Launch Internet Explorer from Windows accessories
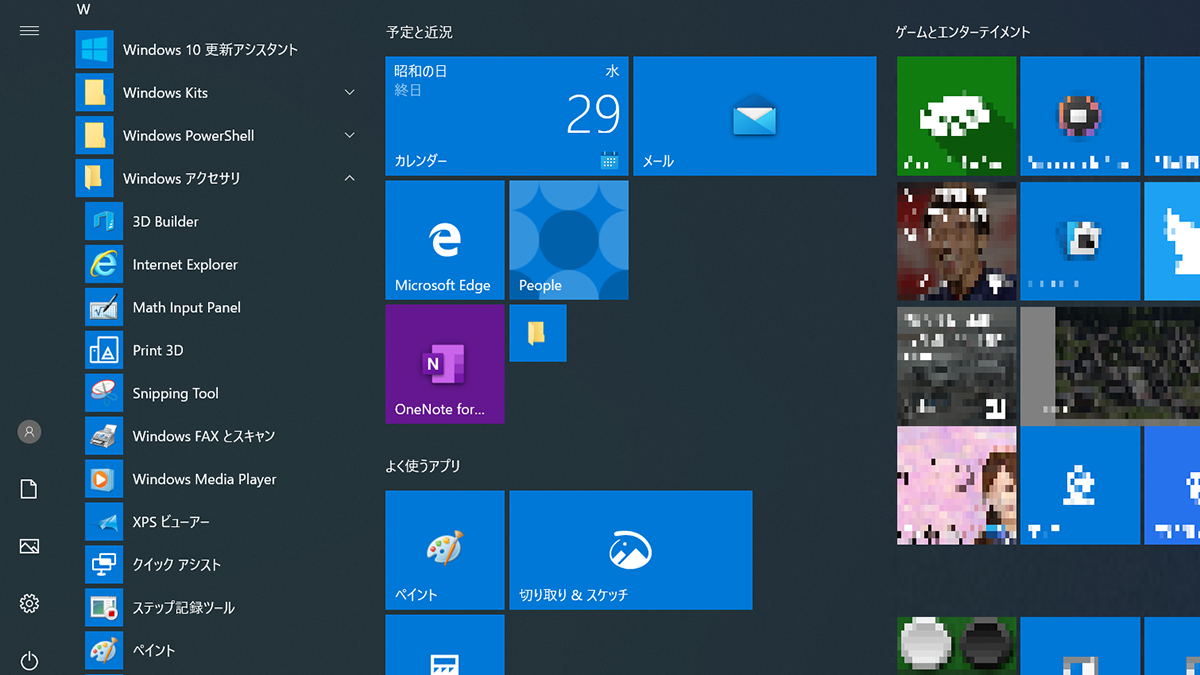 [x=185, y=265]
